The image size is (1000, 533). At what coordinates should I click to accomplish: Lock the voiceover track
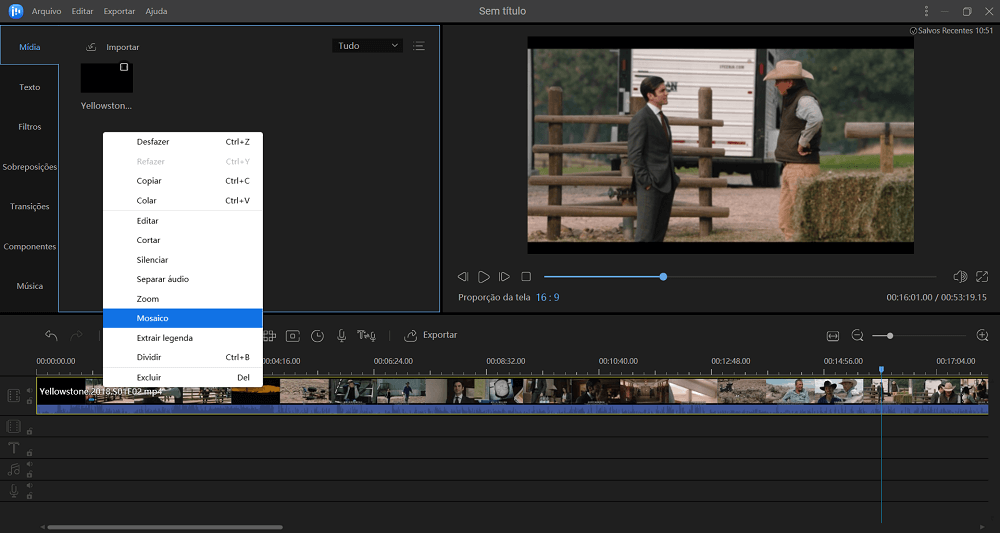[29, 495]
